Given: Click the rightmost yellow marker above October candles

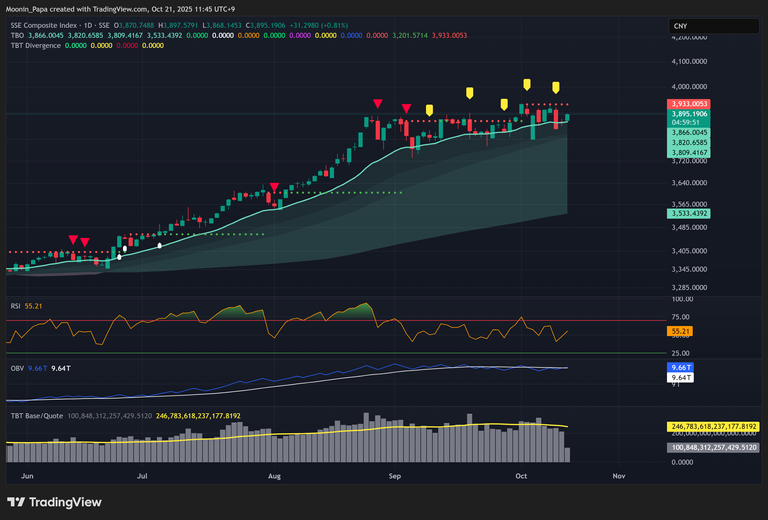Looking at the screenshot, I should [556, 87].
